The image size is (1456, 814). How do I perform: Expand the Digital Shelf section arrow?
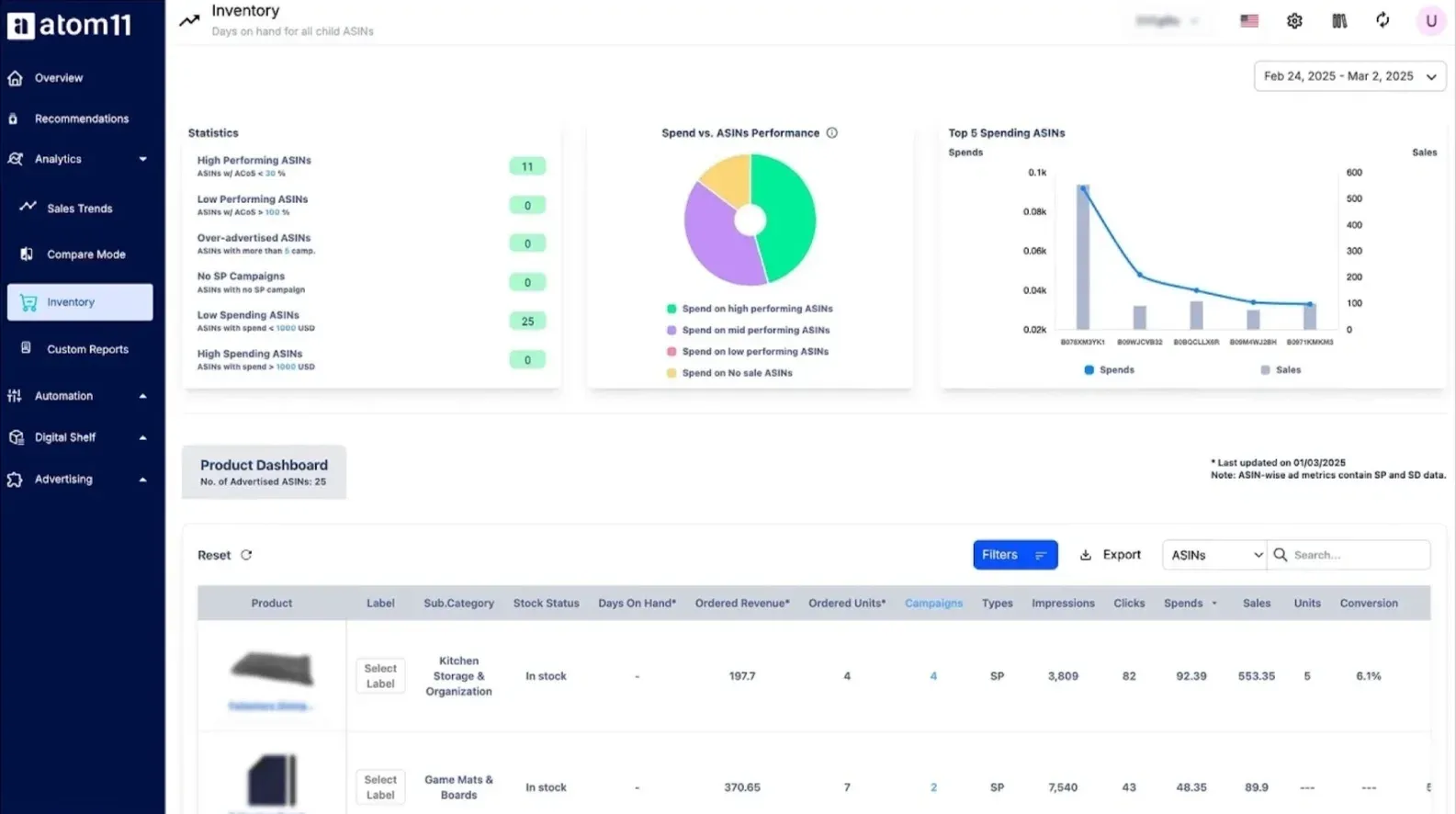tap(142, 437)
